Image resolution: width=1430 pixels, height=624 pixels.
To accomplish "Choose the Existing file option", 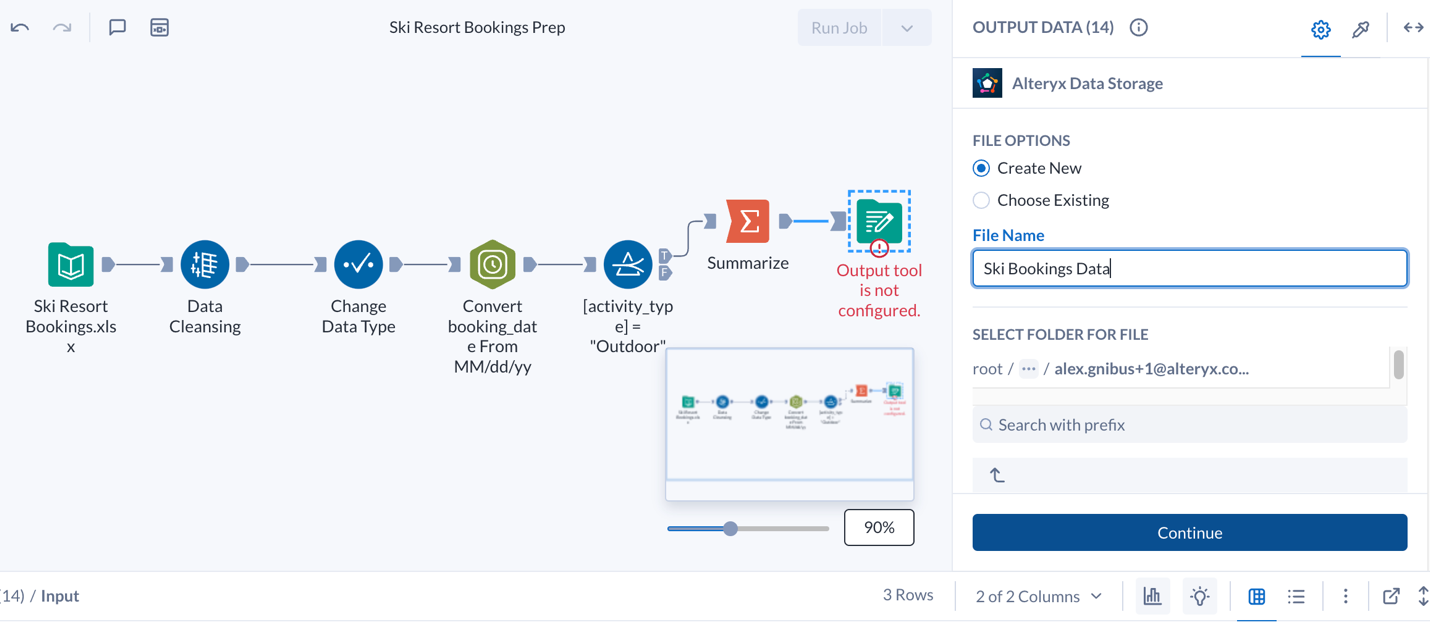I will click(981, 200).
